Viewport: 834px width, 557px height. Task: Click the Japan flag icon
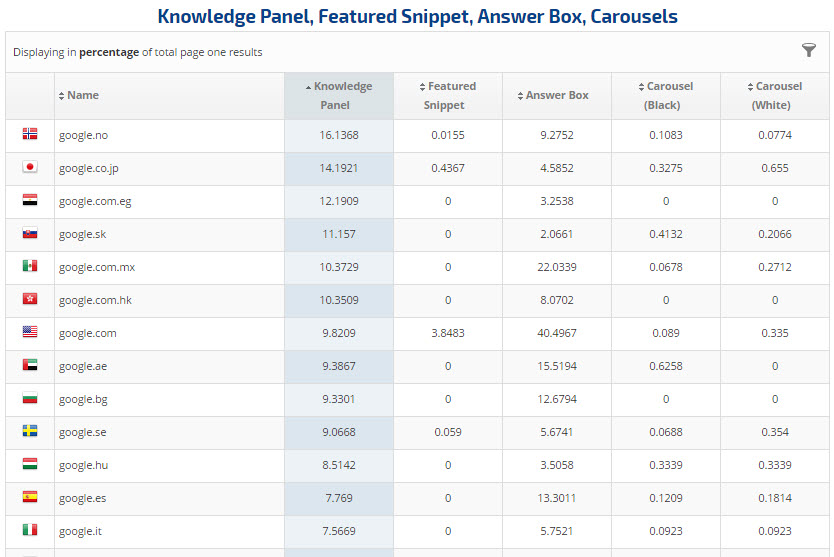[30, 168]
